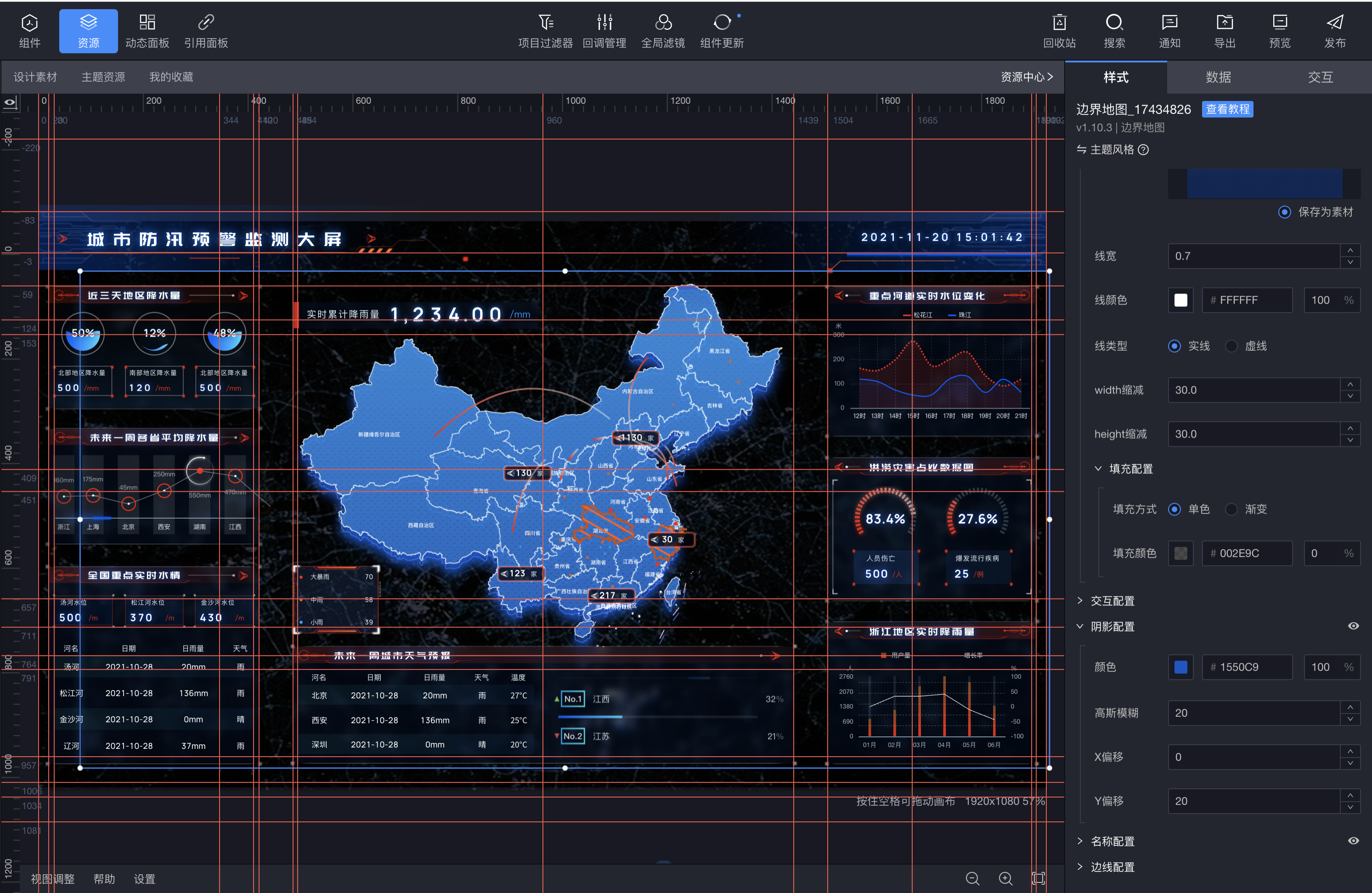The width and height of the screenshot is (1372, 893).
Task: Click the 搜索 search icon
Action: 1114,23
